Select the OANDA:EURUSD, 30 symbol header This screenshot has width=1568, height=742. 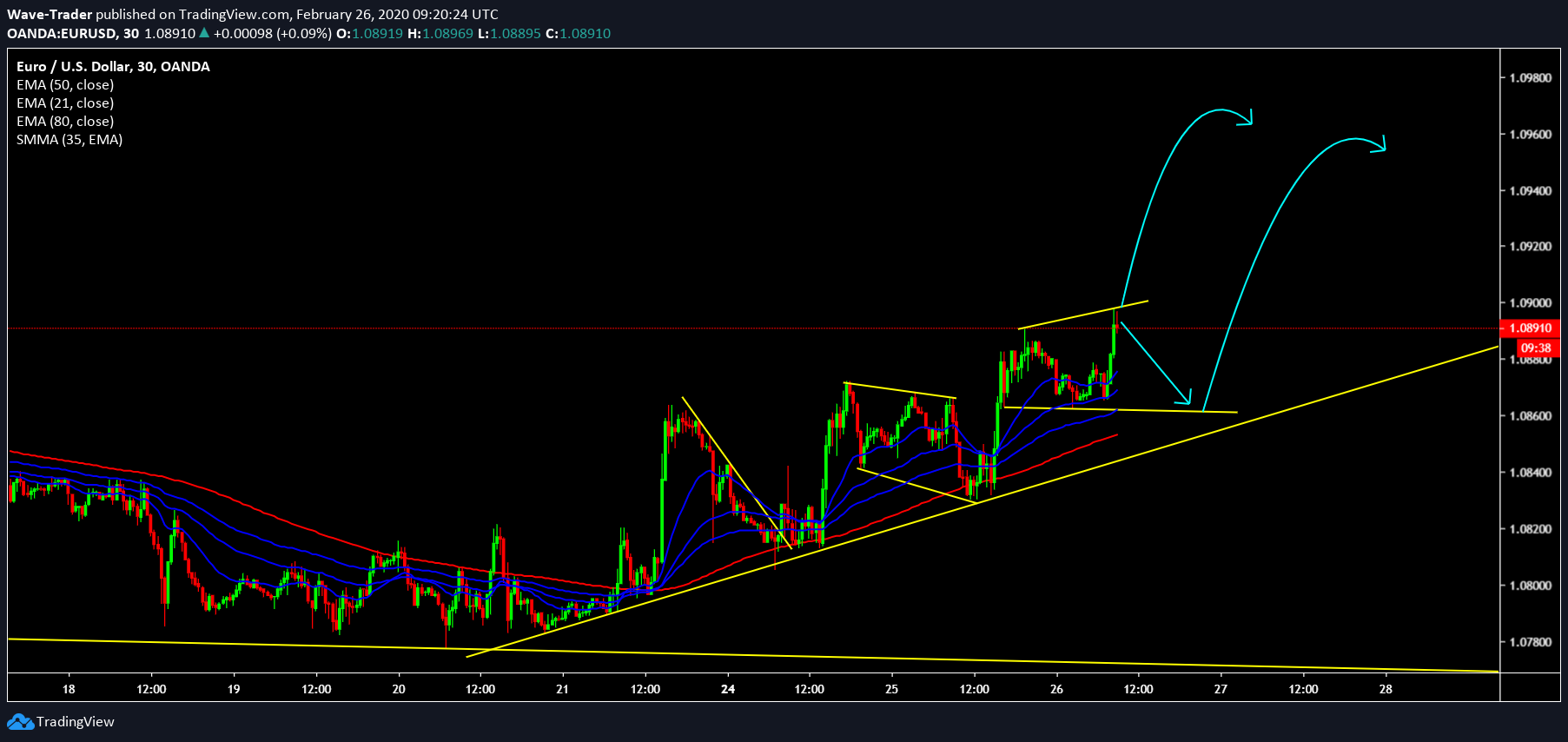click(73, 33)
